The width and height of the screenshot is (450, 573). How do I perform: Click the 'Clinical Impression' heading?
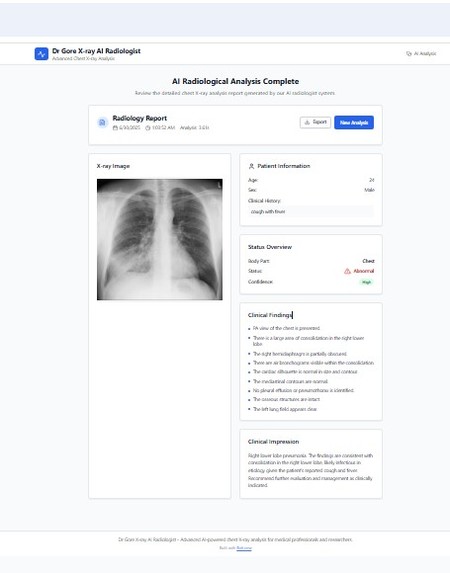click(x=273, y=441)
